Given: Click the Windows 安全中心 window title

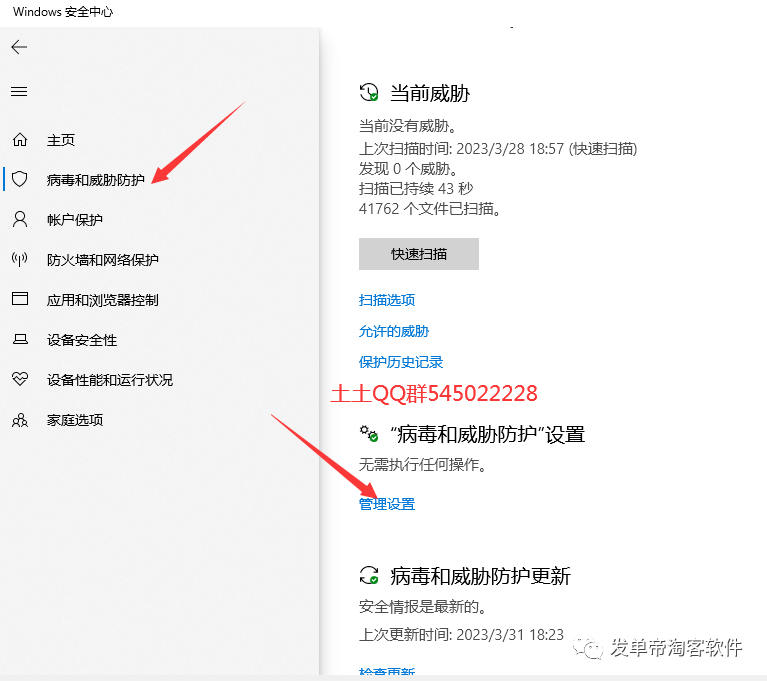Looking at the screenshot, I should [x=63, y=12].
